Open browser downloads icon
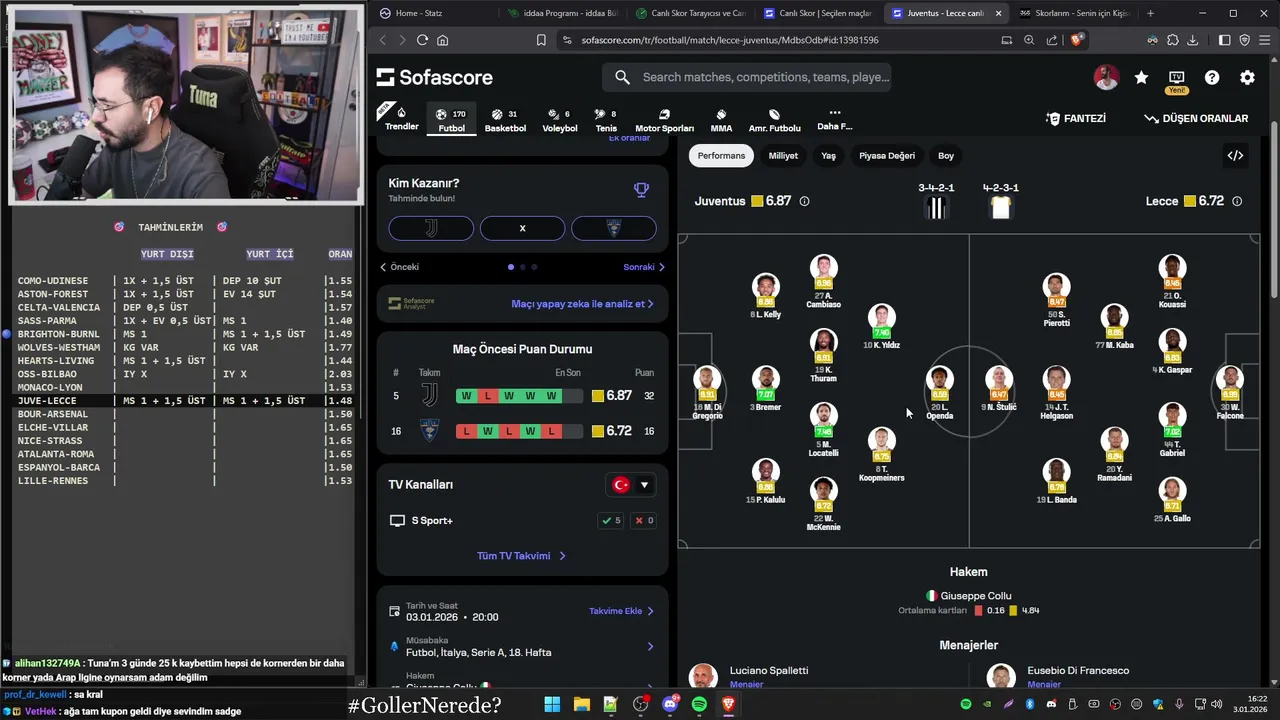This screenshot has height=720, width=1280. pyautogui.click(x=1192, y=40)
